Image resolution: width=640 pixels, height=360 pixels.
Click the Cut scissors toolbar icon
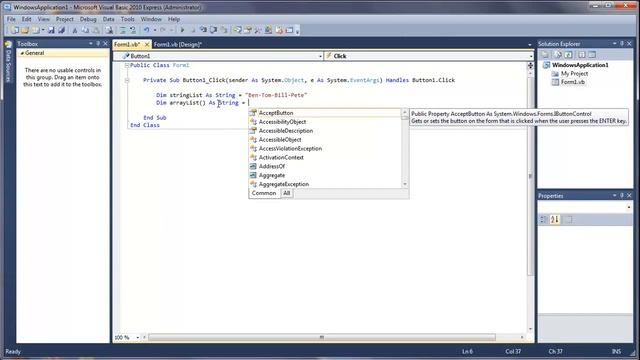(x=75, y=30)
